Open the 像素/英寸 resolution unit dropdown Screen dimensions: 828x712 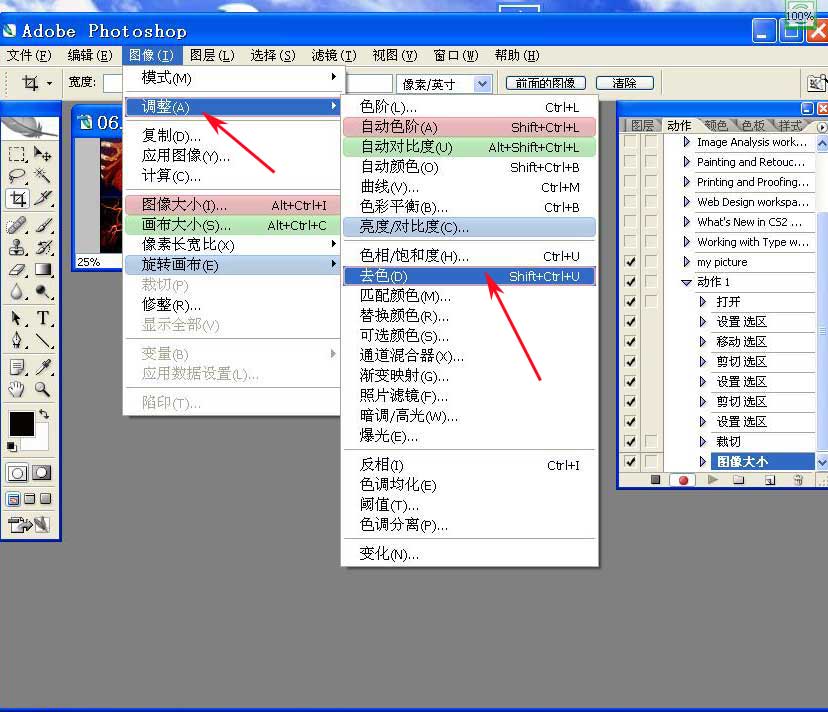[482, 83]
